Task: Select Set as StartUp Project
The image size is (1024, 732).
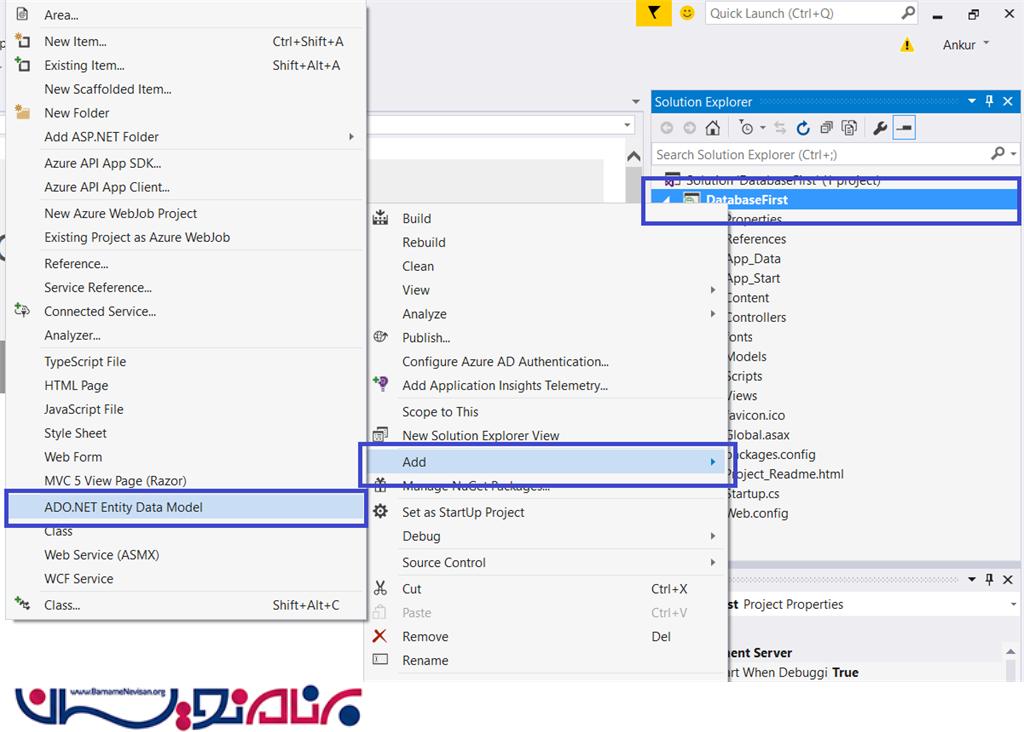Action: (x=545, y=512)
